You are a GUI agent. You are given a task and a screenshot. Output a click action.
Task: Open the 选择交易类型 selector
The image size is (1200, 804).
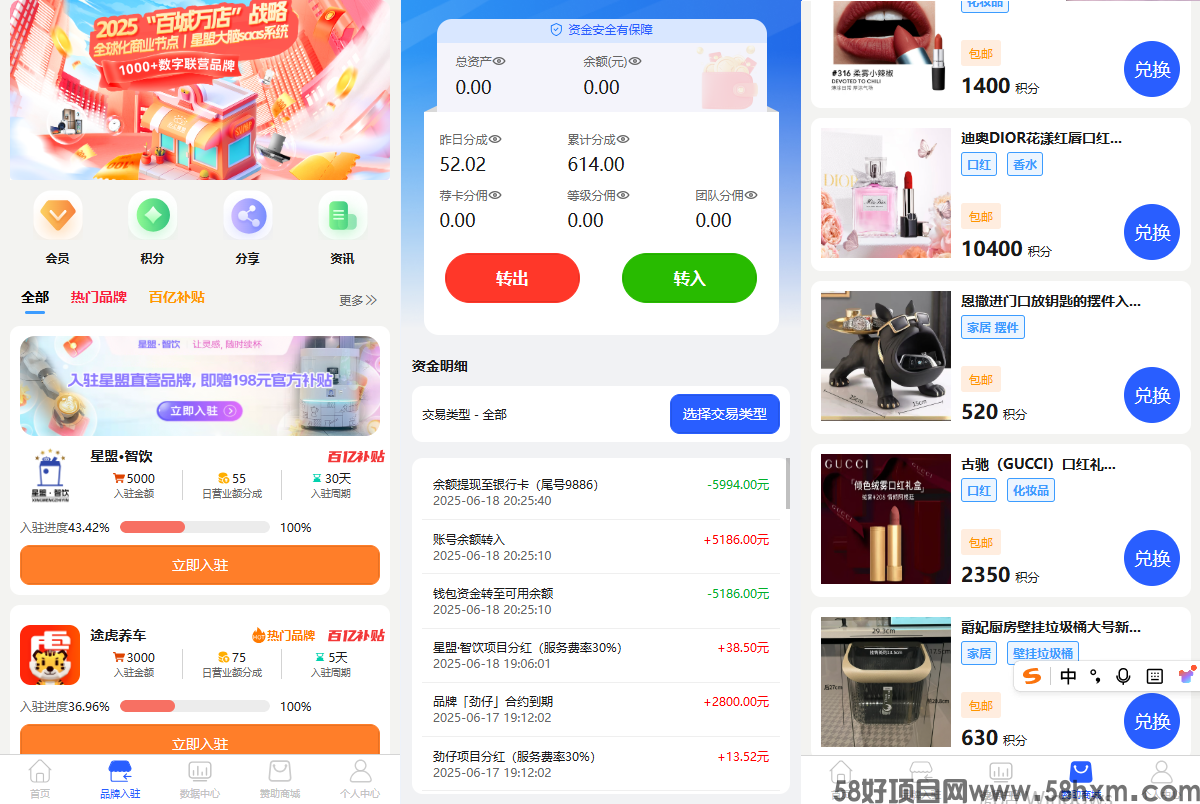pyautogui.click(x=725, y=414)
